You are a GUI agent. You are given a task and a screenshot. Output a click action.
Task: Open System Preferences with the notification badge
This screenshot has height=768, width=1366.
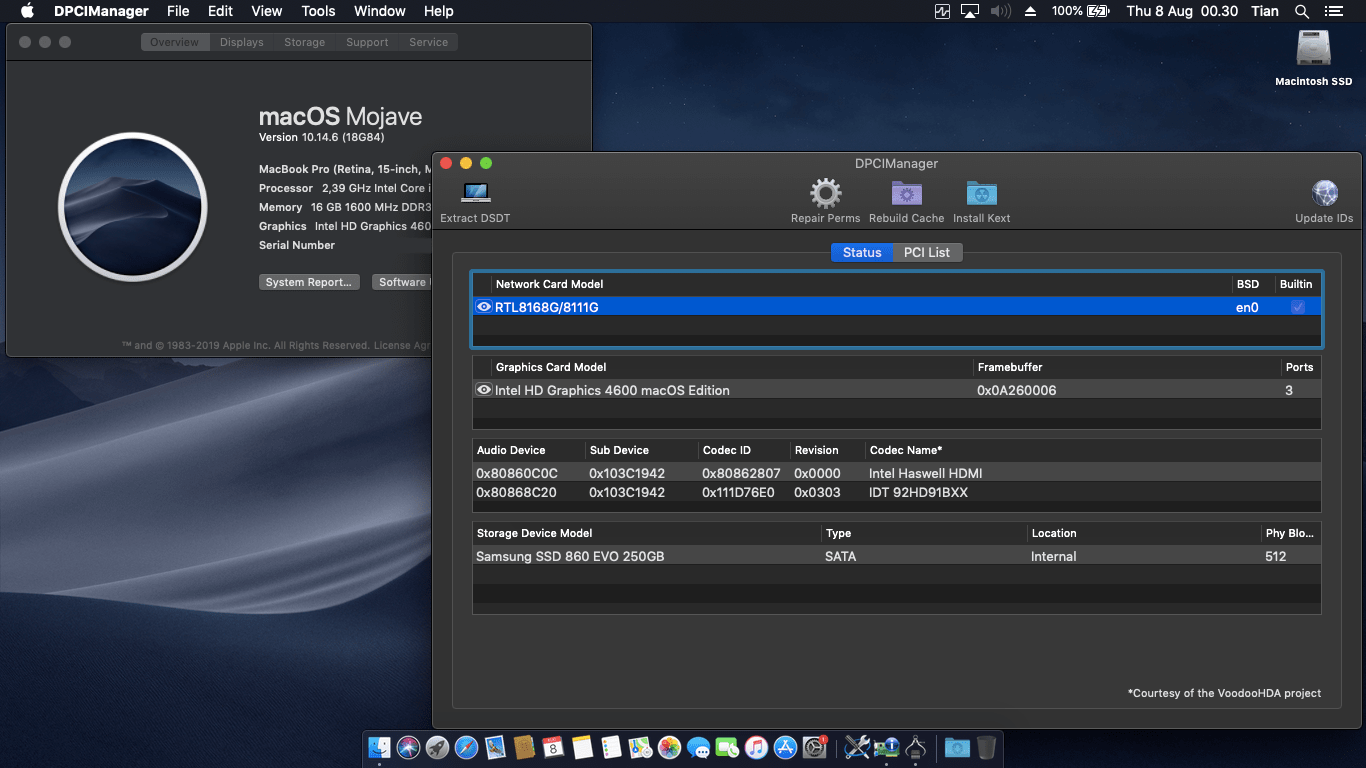(814, 747)
